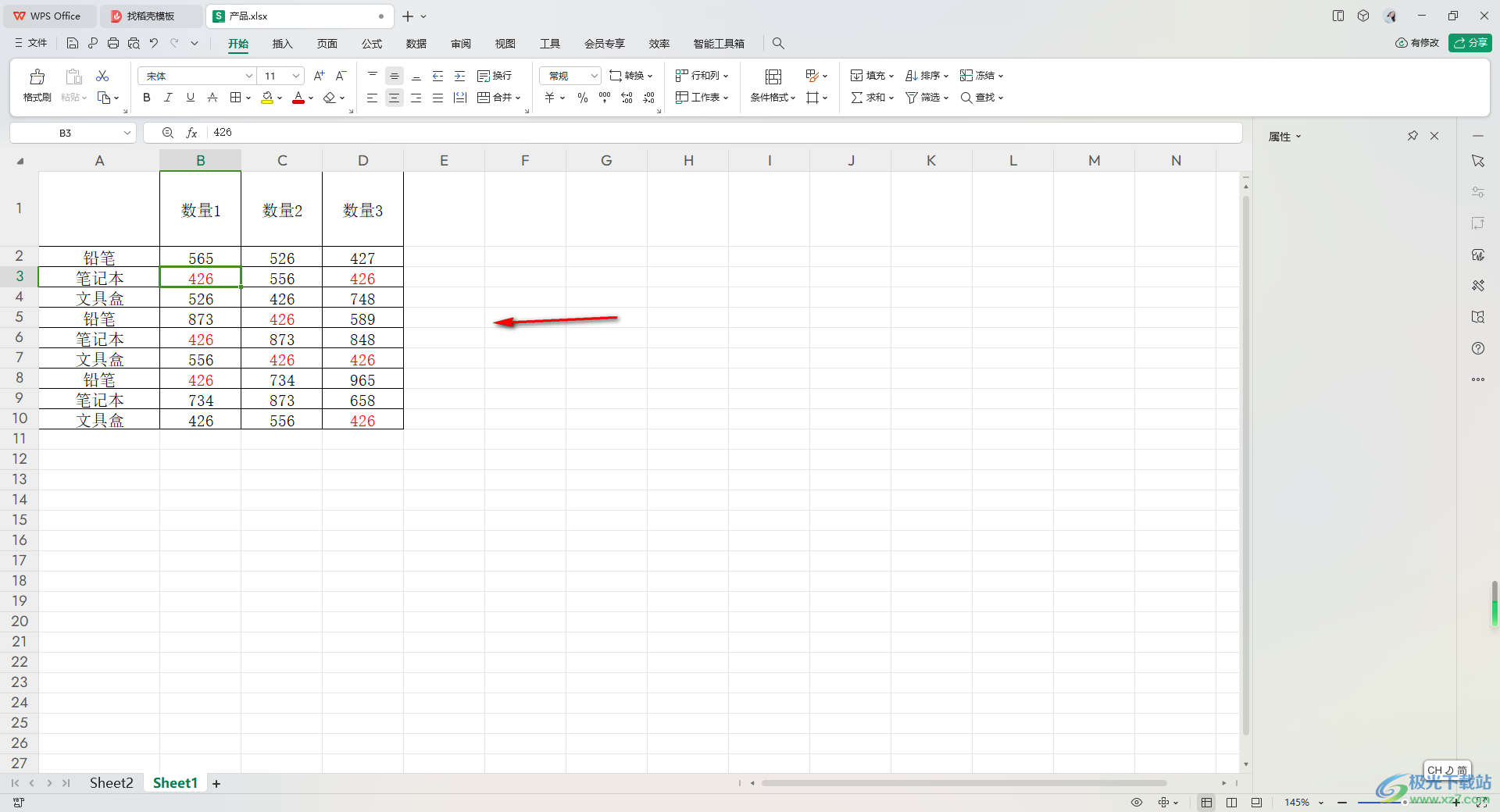The width and height of the screenshot is (1500, 812).
Task: Open new tab with plus button in title bar
Action: (408, 16)
